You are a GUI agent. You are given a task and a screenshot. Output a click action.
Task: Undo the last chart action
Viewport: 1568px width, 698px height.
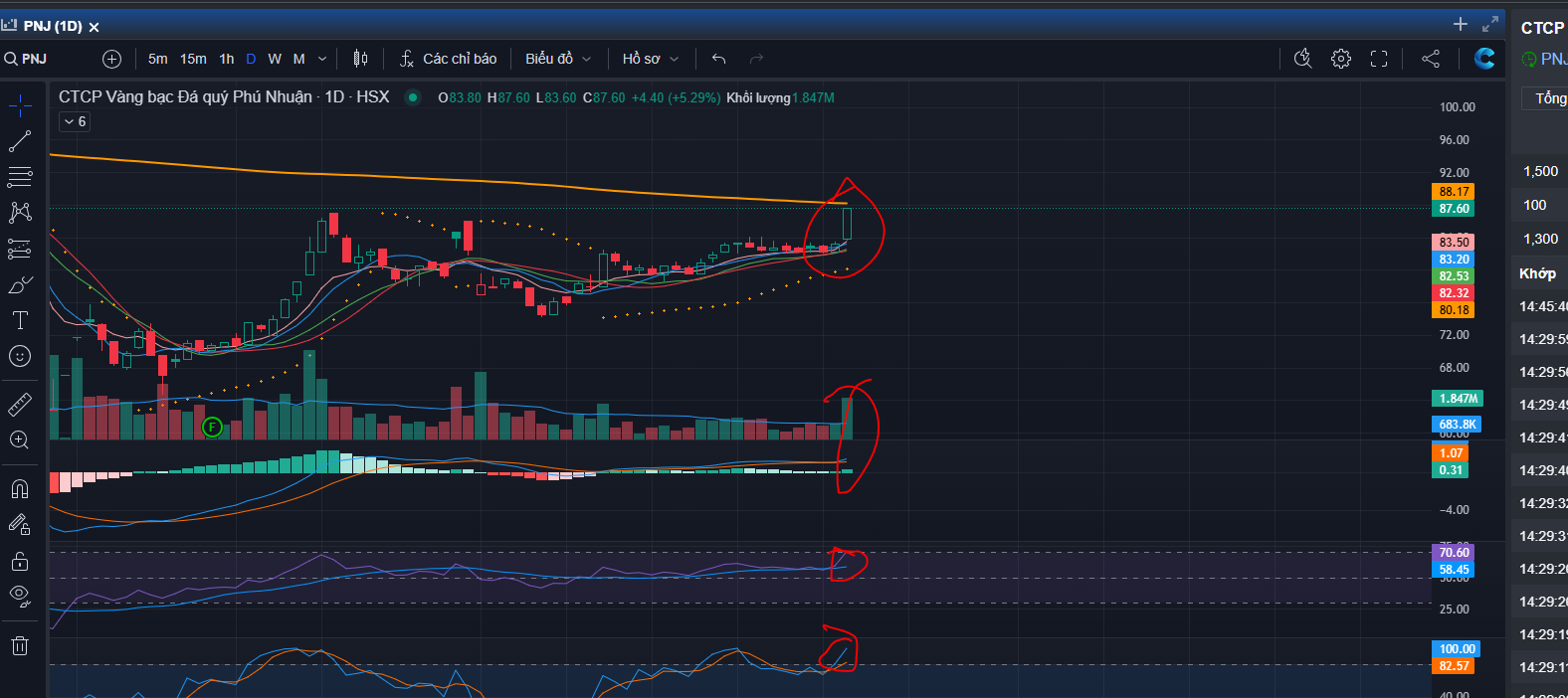(x=719, y=59)
